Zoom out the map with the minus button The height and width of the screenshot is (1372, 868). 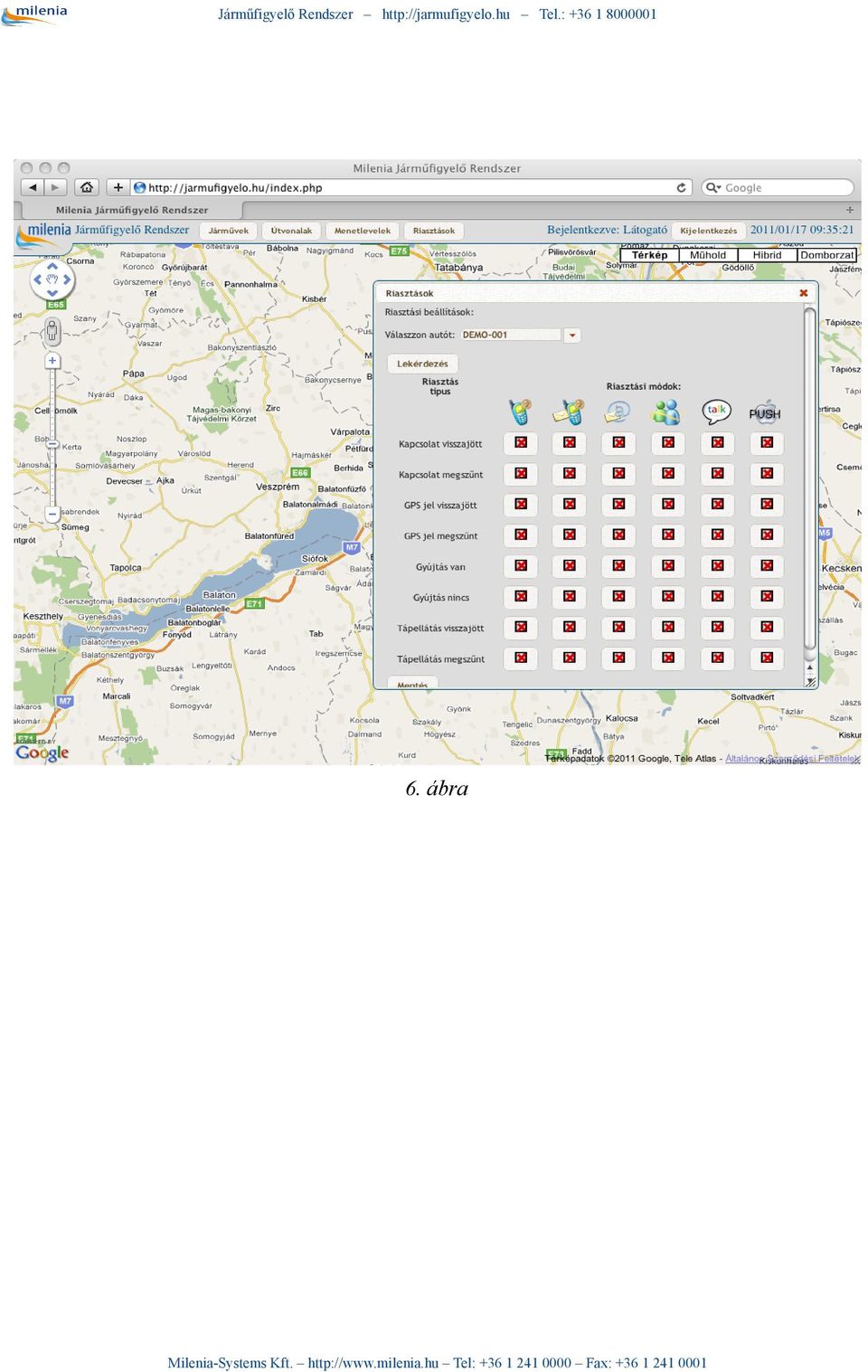tap(52, 514)
